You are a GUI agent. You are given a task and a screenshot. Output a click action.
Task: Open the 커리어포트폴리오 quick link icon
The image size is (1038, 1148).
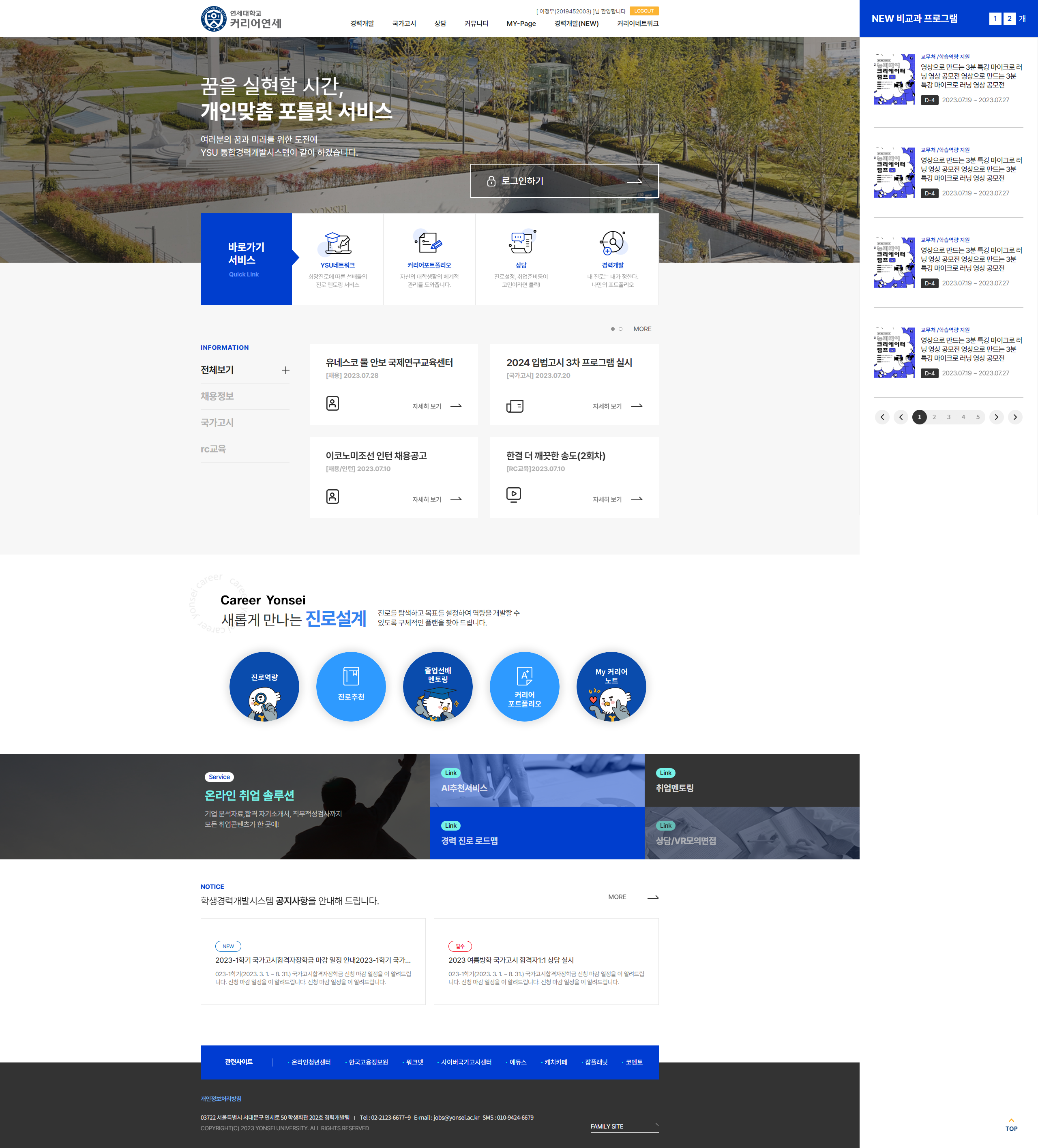point(429,243)
